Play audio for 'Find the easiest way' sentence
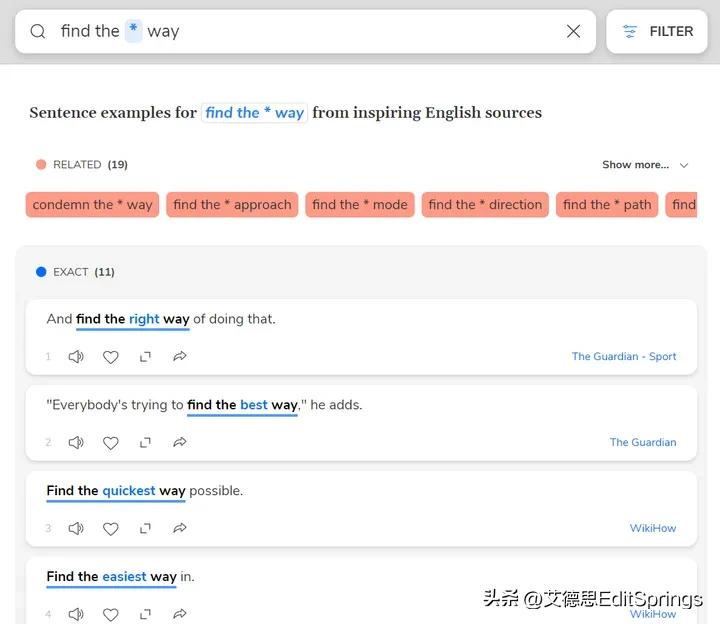 coord(76,614)
